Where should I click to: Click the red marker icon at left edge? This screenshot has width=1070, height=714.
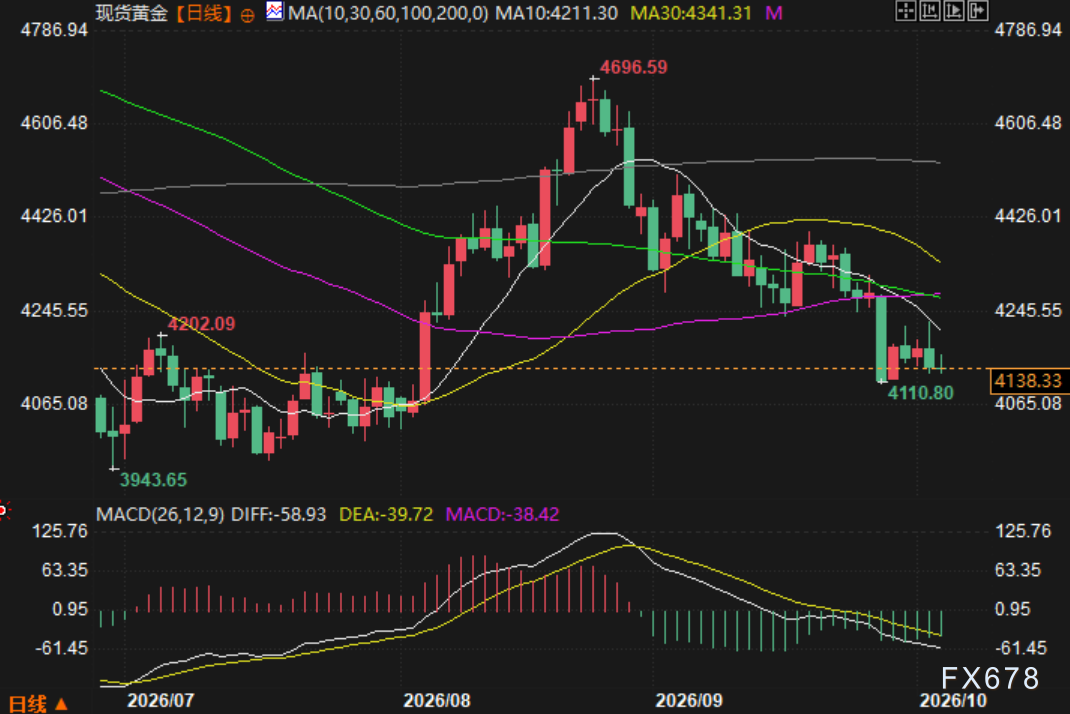point(3,510)
